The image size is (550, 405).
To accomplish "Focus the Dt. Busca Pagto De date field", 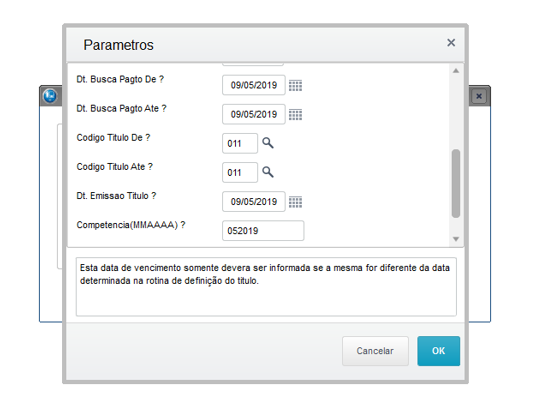I will click(x=254, y=85).
